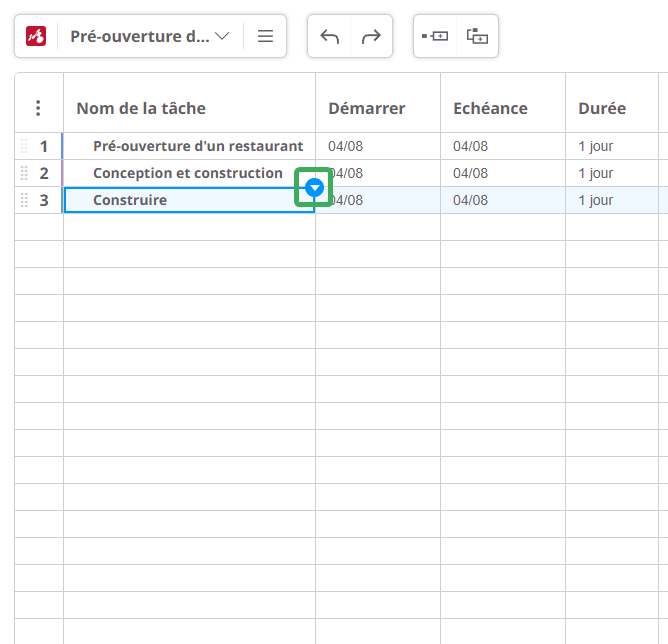Select row number 3
668x644 pixels.
coord(44,200)
